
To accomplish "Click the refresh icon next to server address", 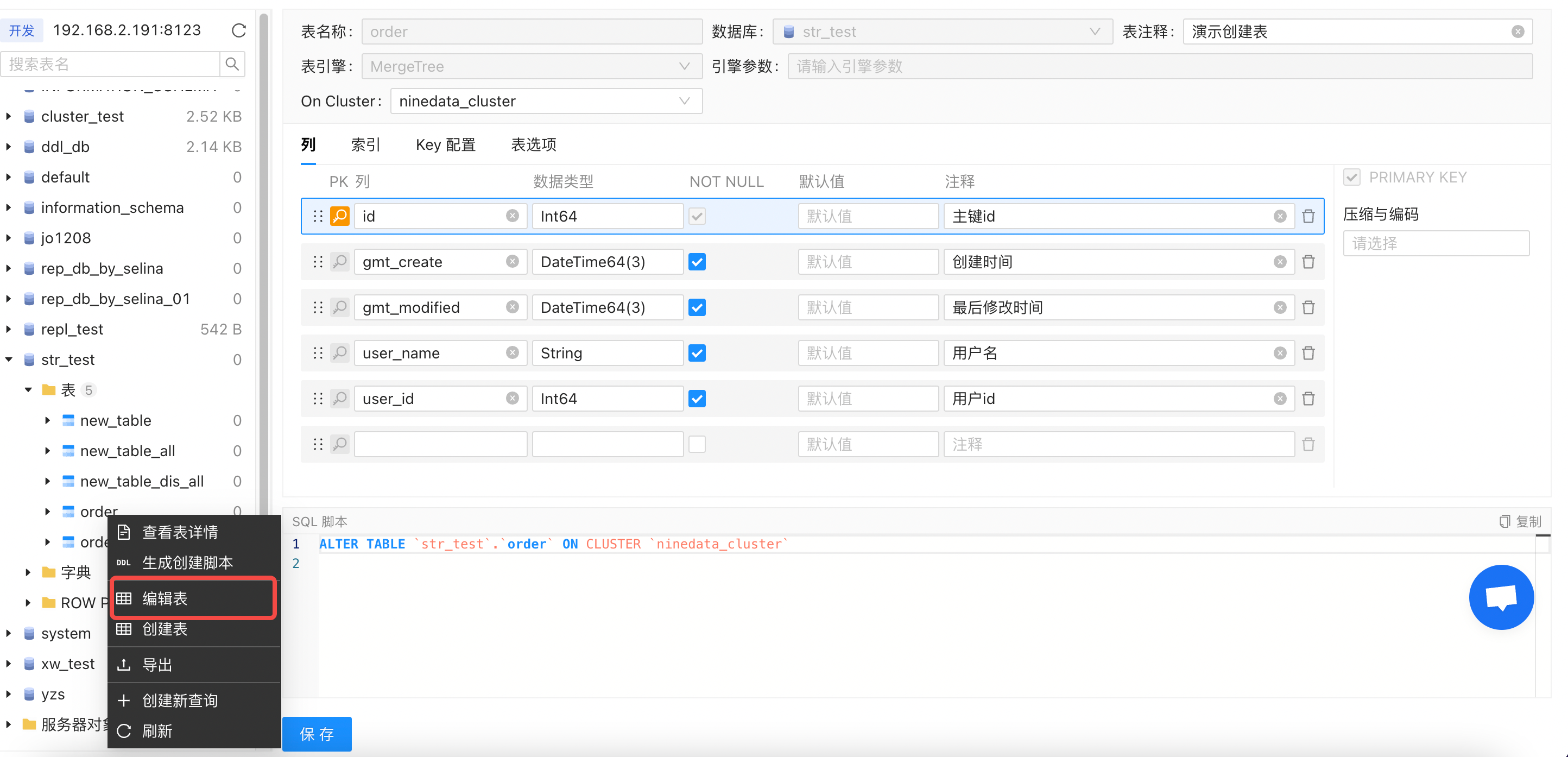I will pyautogui.click(x=238, y=30).
